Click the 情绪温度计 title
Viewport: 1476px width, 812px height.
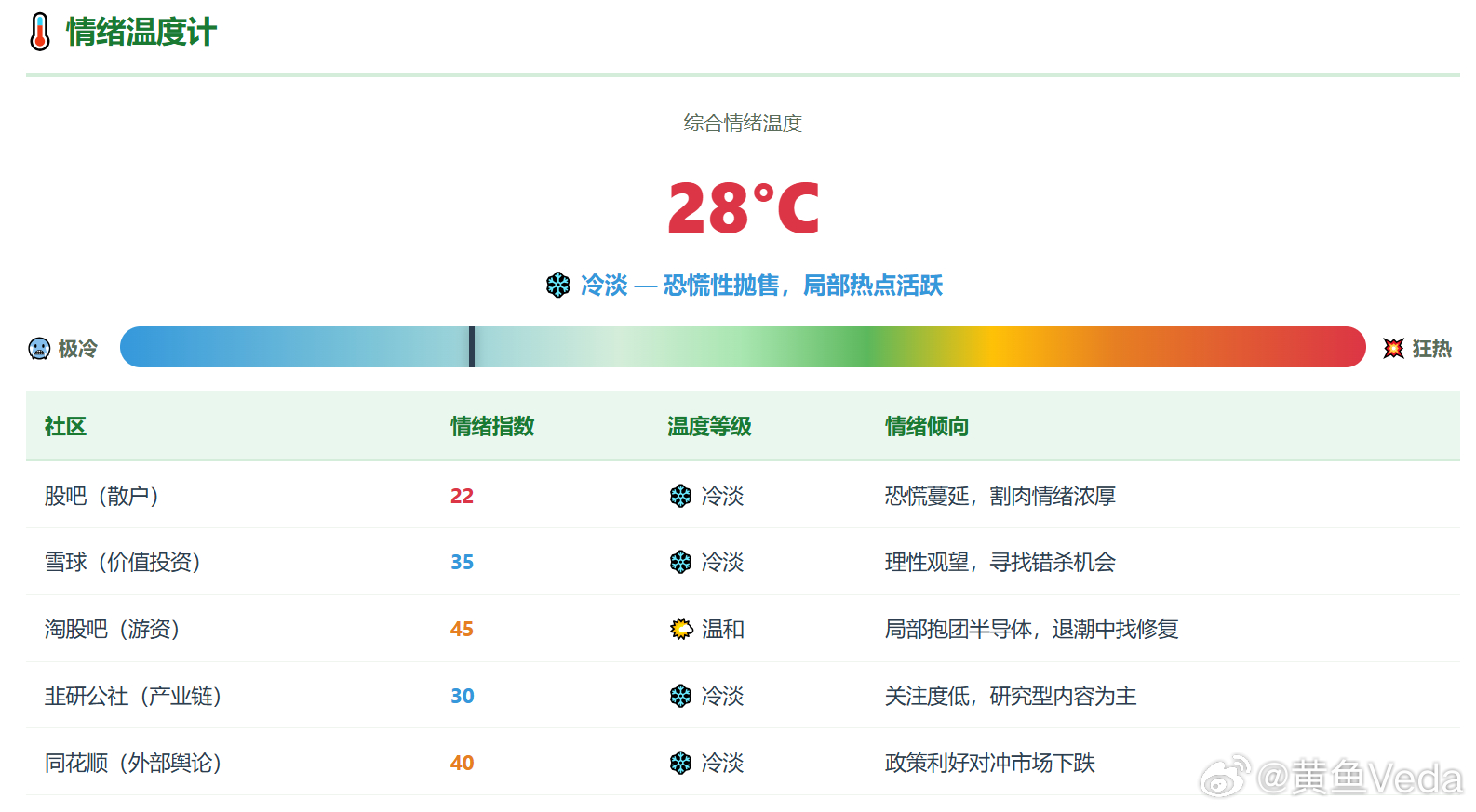(x=141, y=32)
